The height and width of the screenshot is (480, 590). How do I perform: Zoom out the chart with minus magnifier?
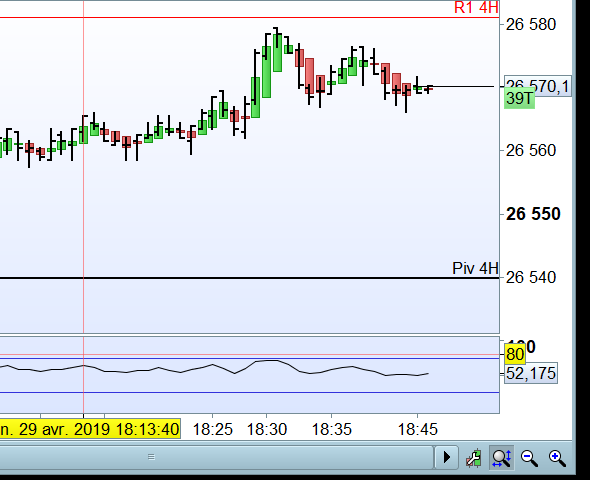coord(529,458)
